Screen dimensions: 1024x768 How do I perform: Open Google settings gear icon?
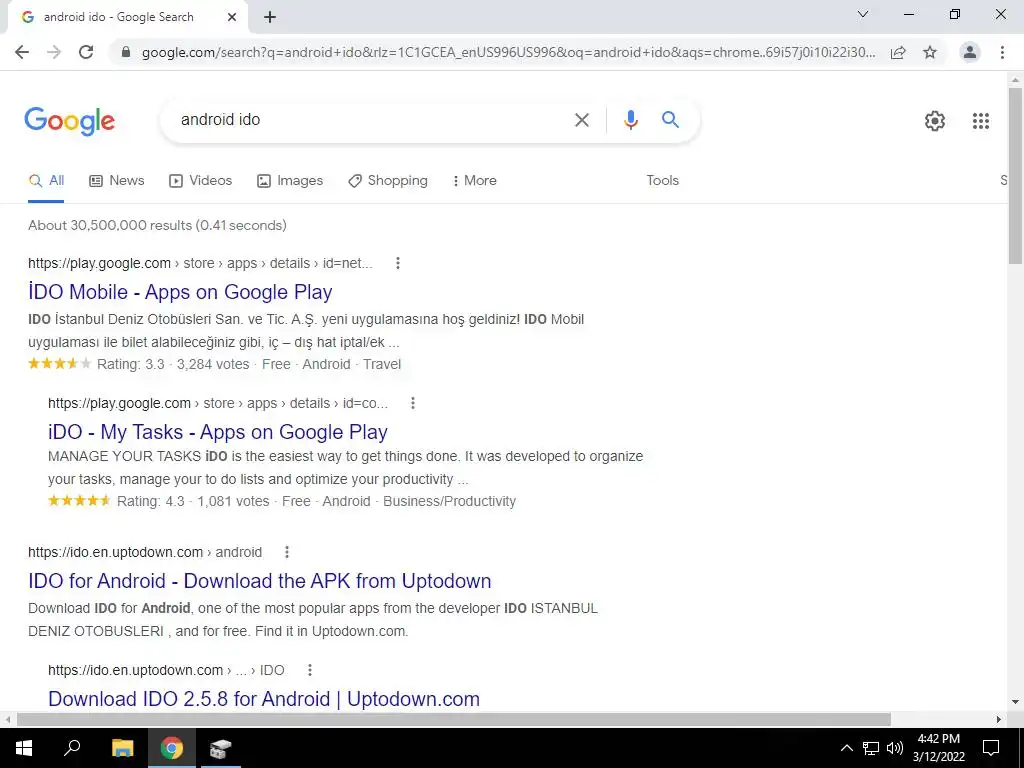[x=935, y=121]
